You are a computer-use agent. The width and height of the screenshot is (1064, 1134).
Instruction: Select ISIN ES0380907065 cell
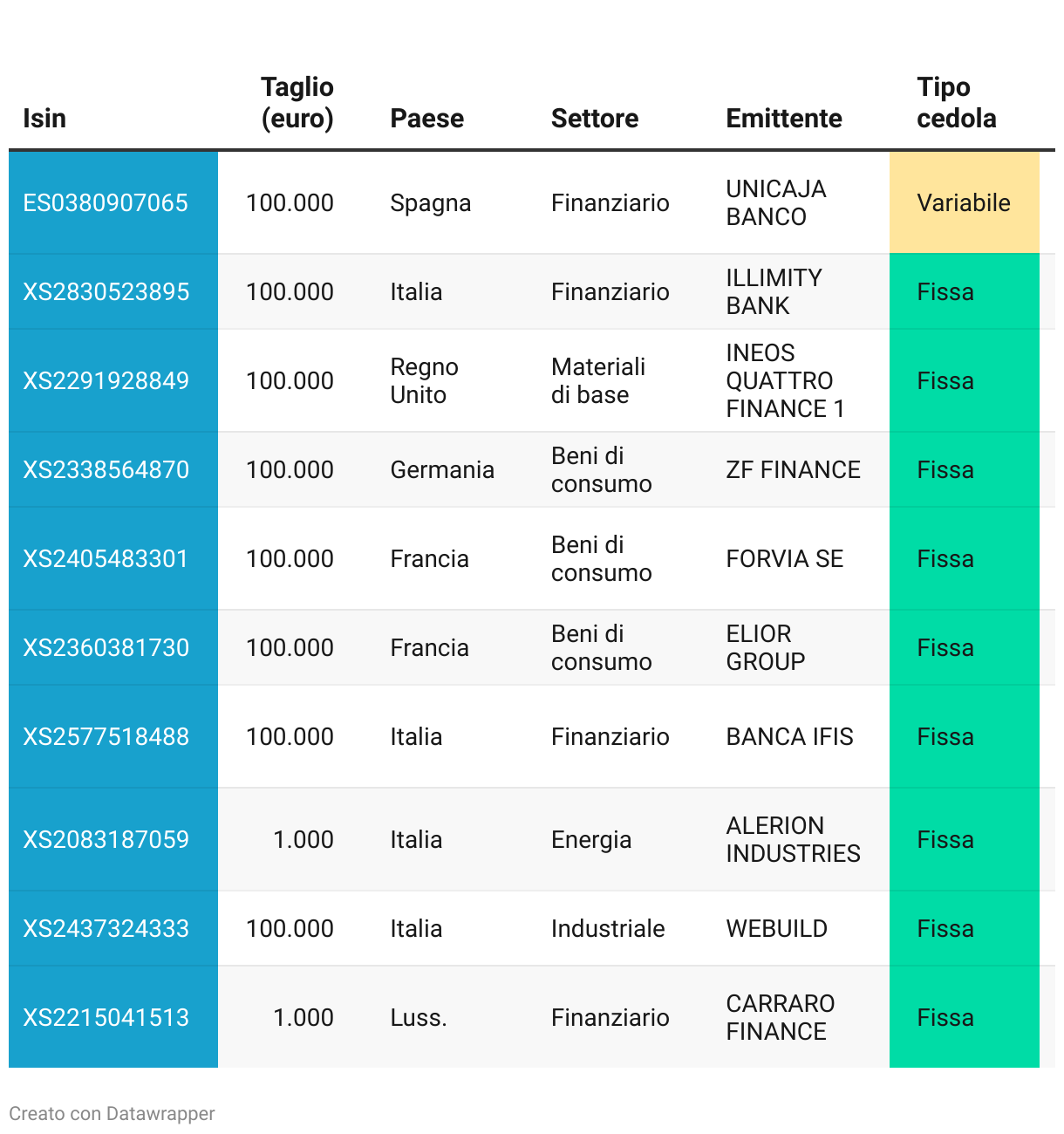pyautogui.click(x=106, y=202)
